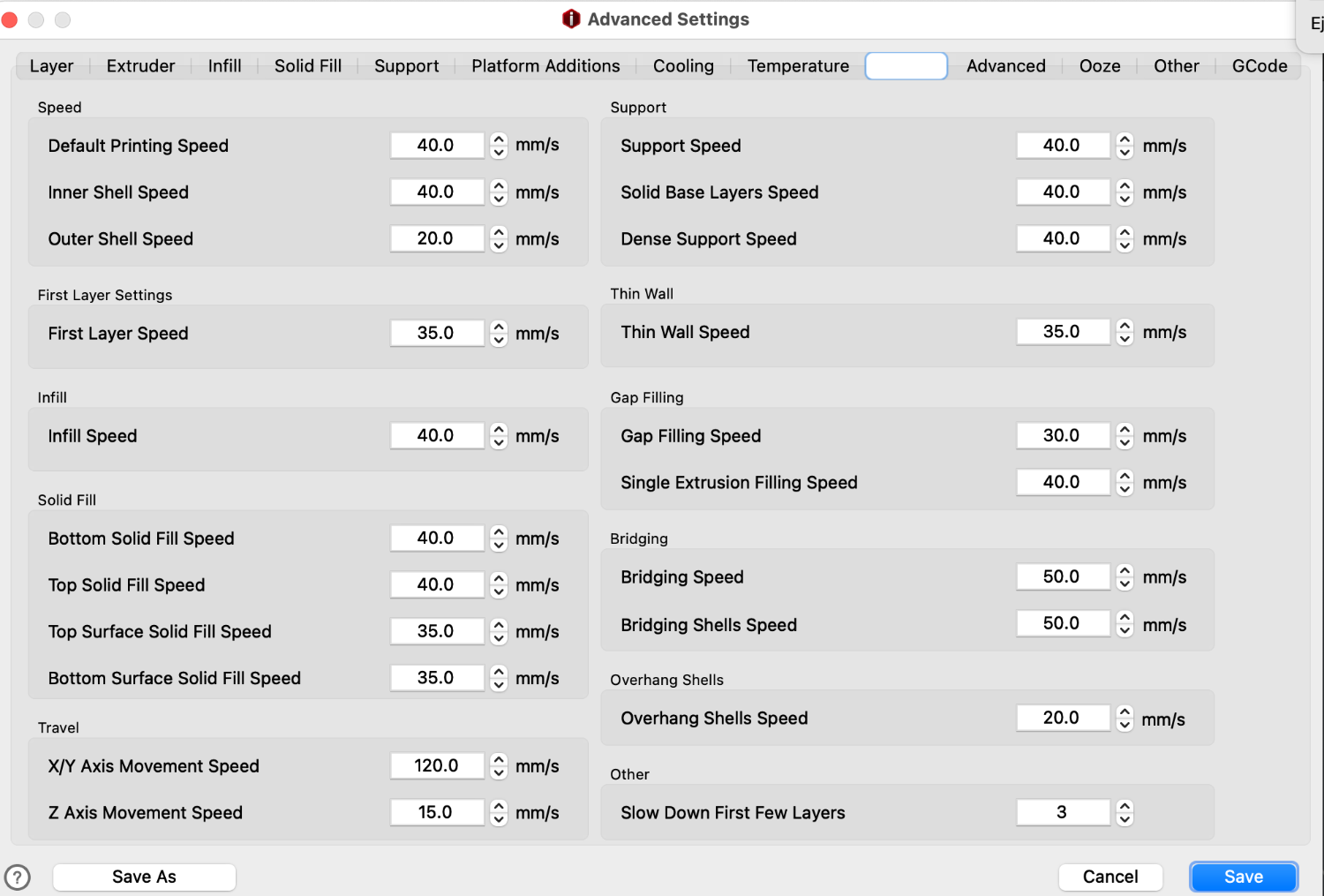Select the Z Axis Movement Speed field

click(x=437, y=812)
